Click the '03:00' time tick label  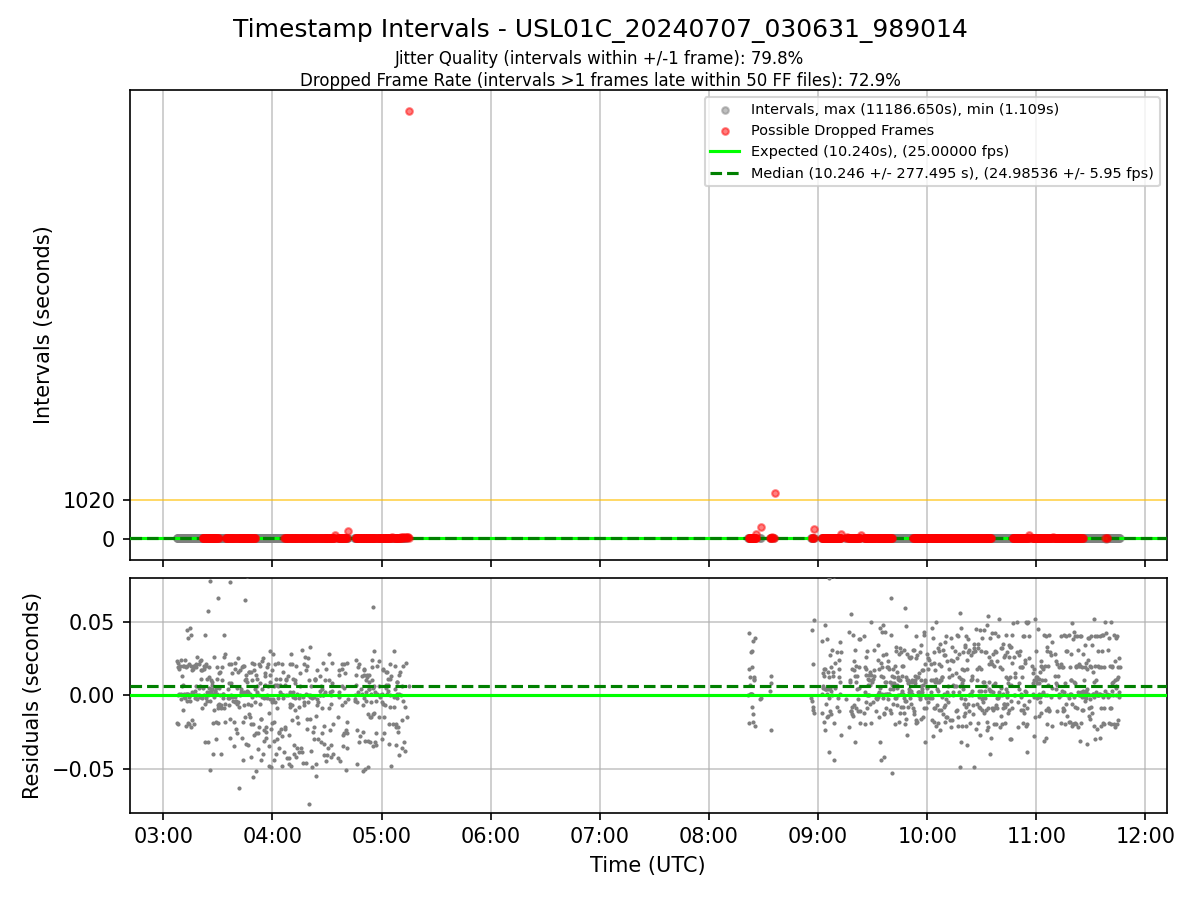163,834
